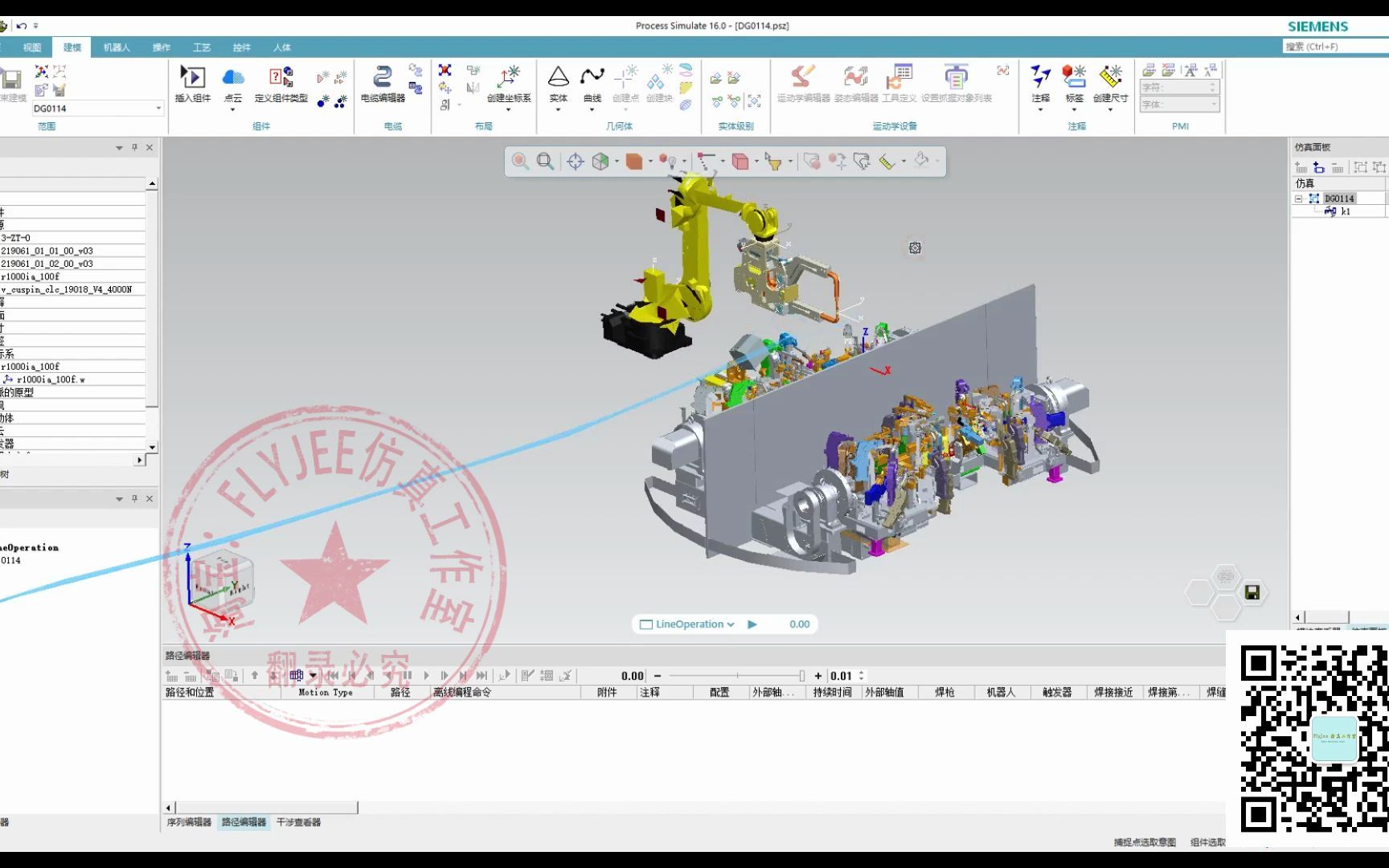Screen dimensions: 1389x868
Task: Click the orange shading mode icon
Action: 633,162
